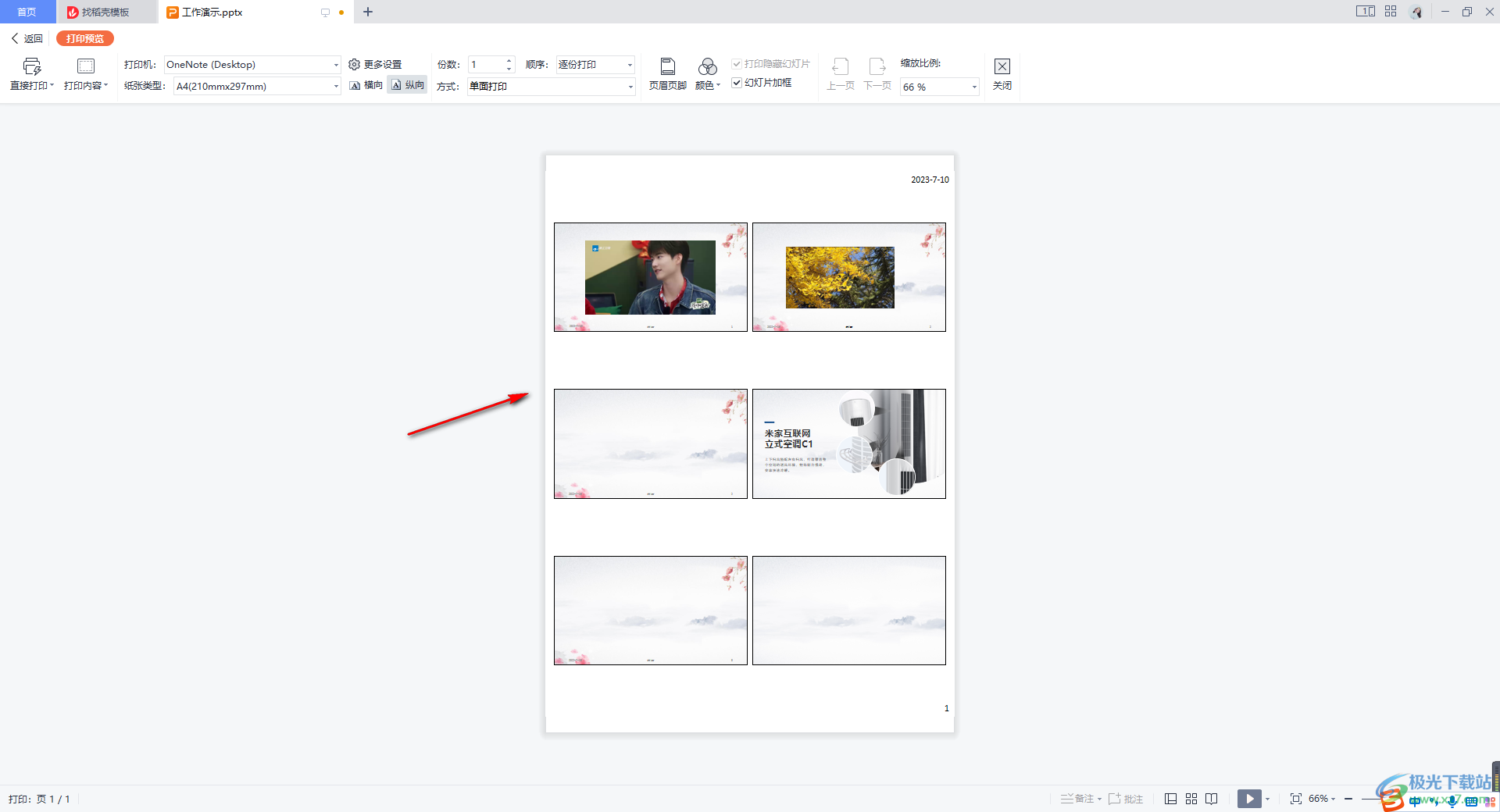Open the color (颜色) options icon
This screenshot has width=1500, height=812.
(x=707, y=66)
